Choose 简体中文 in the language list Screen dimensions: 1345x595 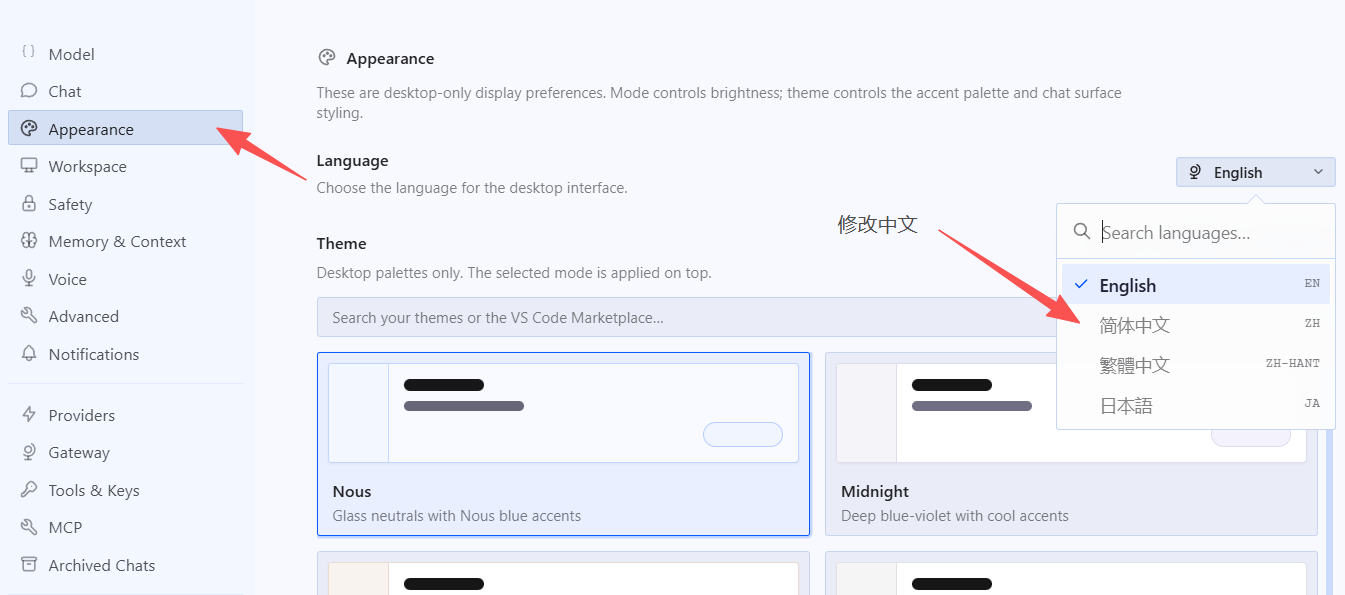(x=1196, y=324)
